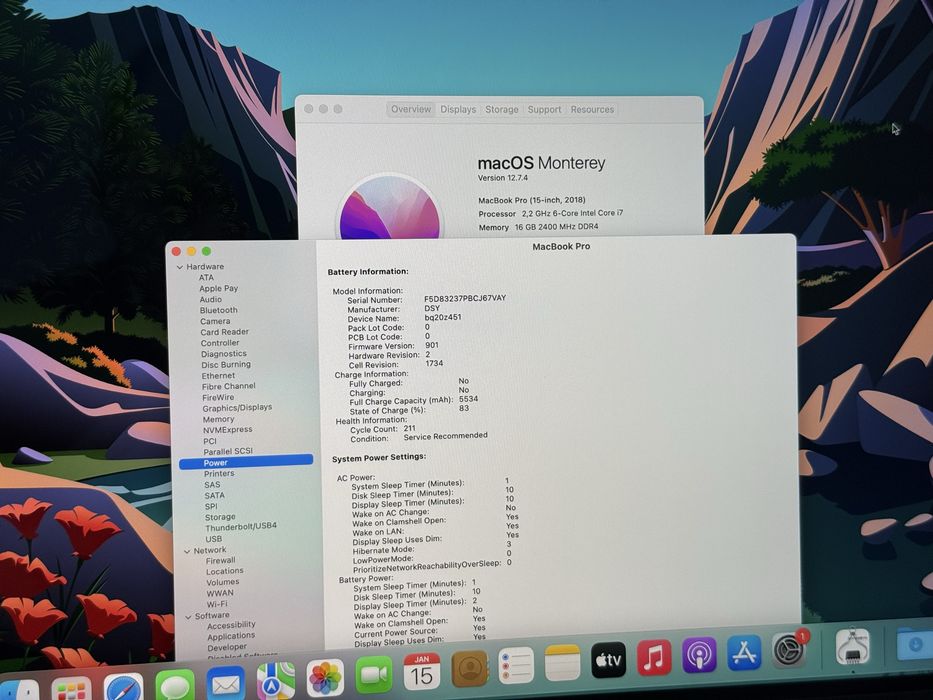Select Apple Pay in the sidebar
The image size is (933, 700).
coord(218,288)
